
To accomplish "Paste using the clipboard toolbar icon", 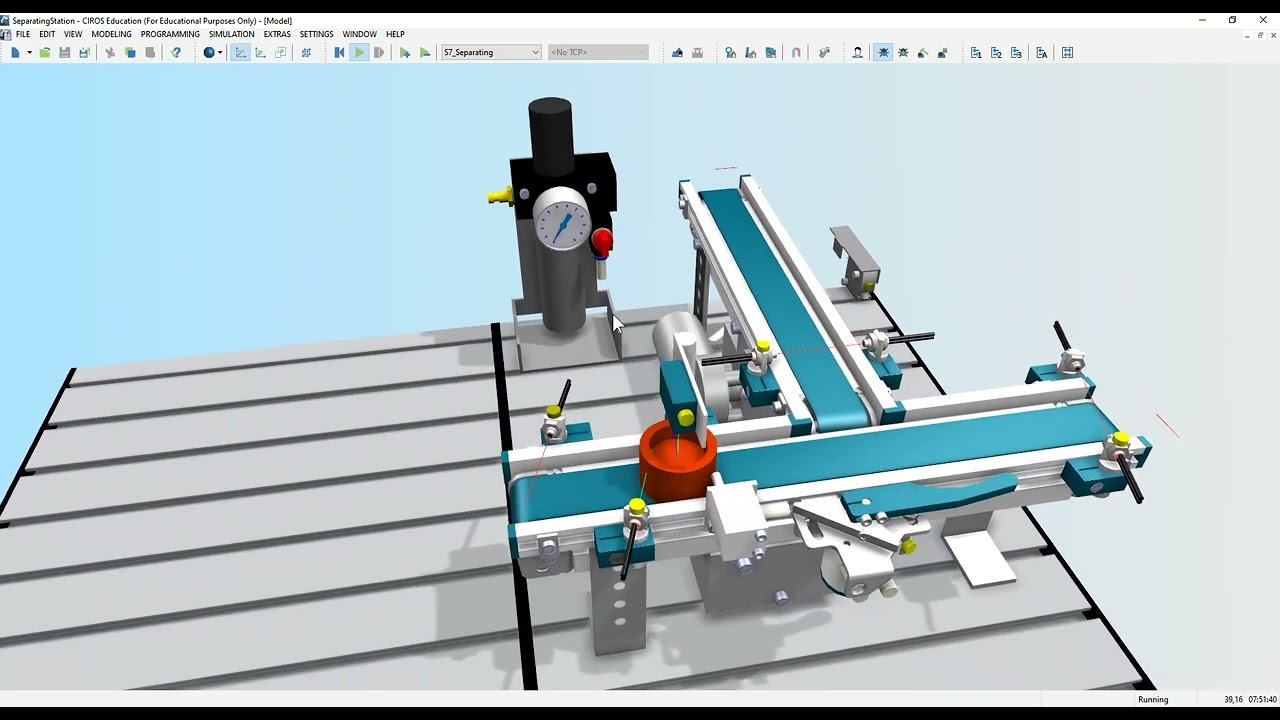I will click(150, 52).
